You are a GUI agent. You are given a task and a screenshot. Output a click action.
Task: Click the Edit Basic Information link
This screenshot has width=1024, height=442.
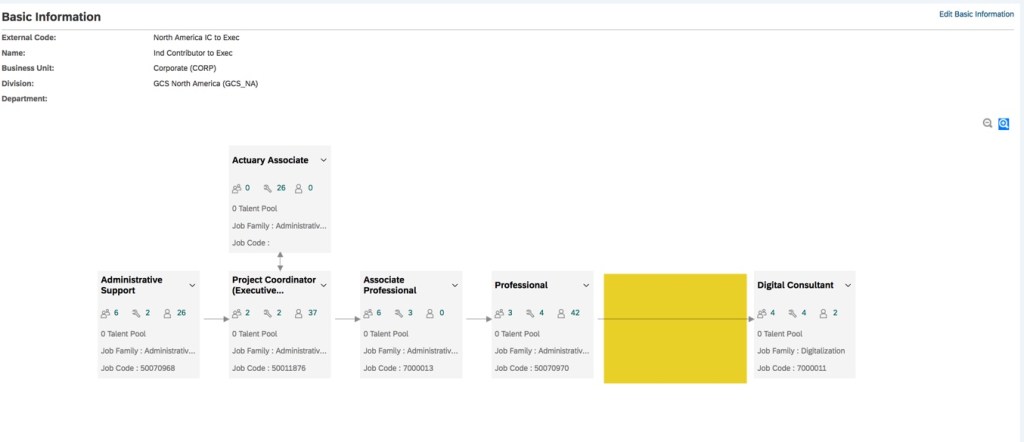pyautogui.click(x=976, y=14)
